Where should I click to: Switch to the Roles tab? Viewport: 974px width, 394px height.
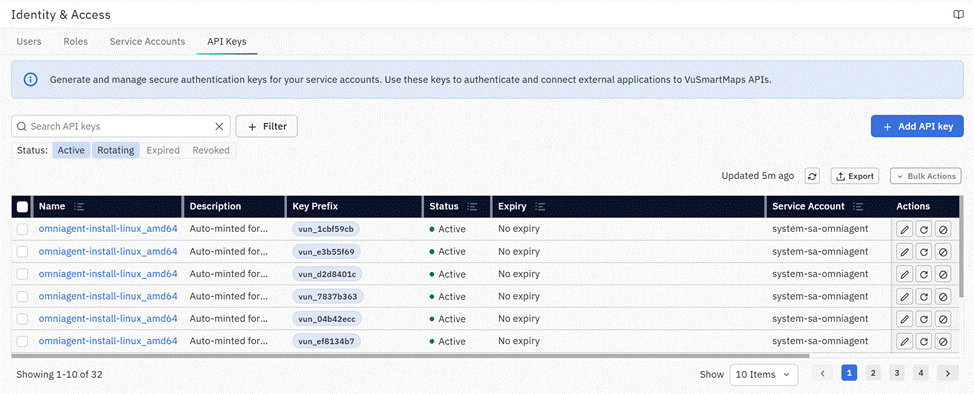click(x=75, y=42)
